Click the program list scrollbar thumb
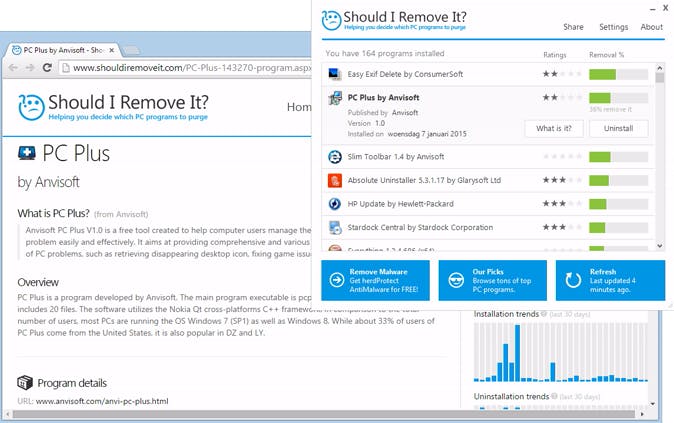The width and height of the screenshot is (674, 423). (659, 78)
